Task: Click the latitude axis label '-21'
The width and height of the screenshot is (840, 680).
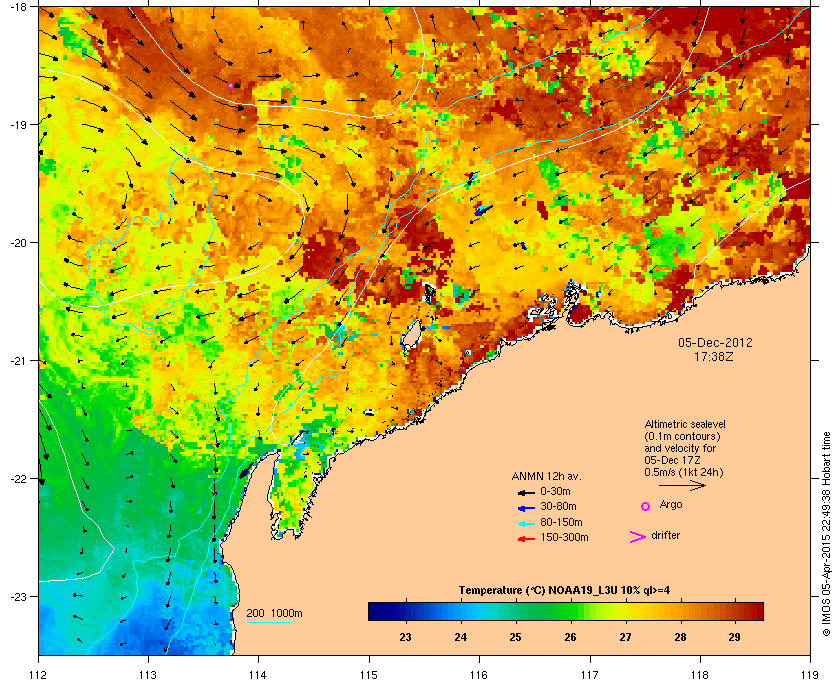Action: 17,361
